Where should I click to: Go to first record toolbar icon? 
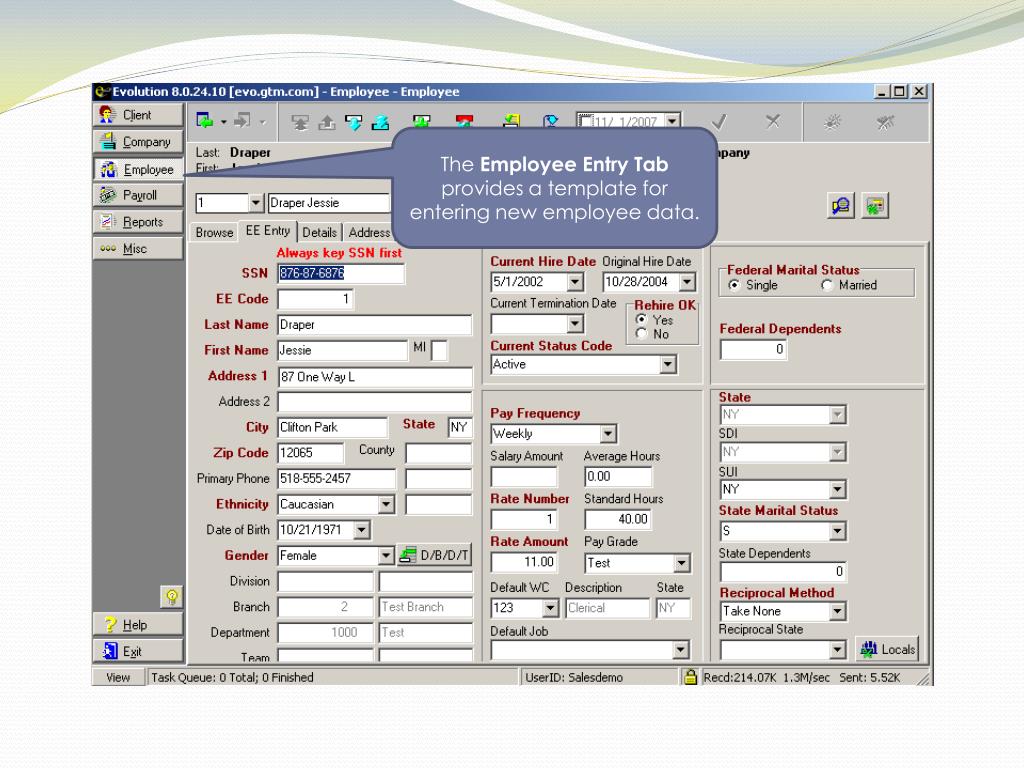[300, 122]
